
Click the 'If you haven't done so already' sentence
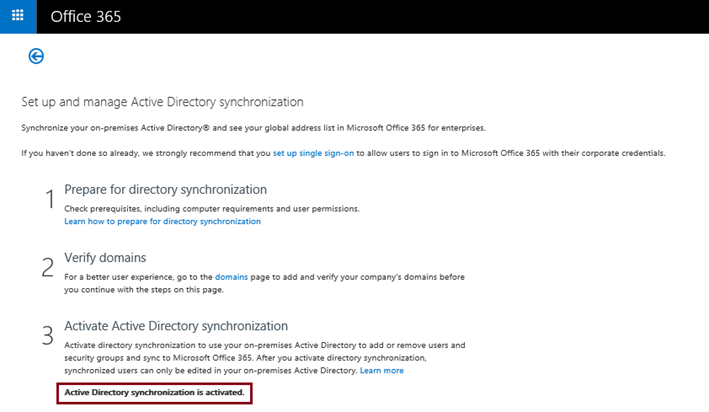pyautogui.click(x=343, y=153)
